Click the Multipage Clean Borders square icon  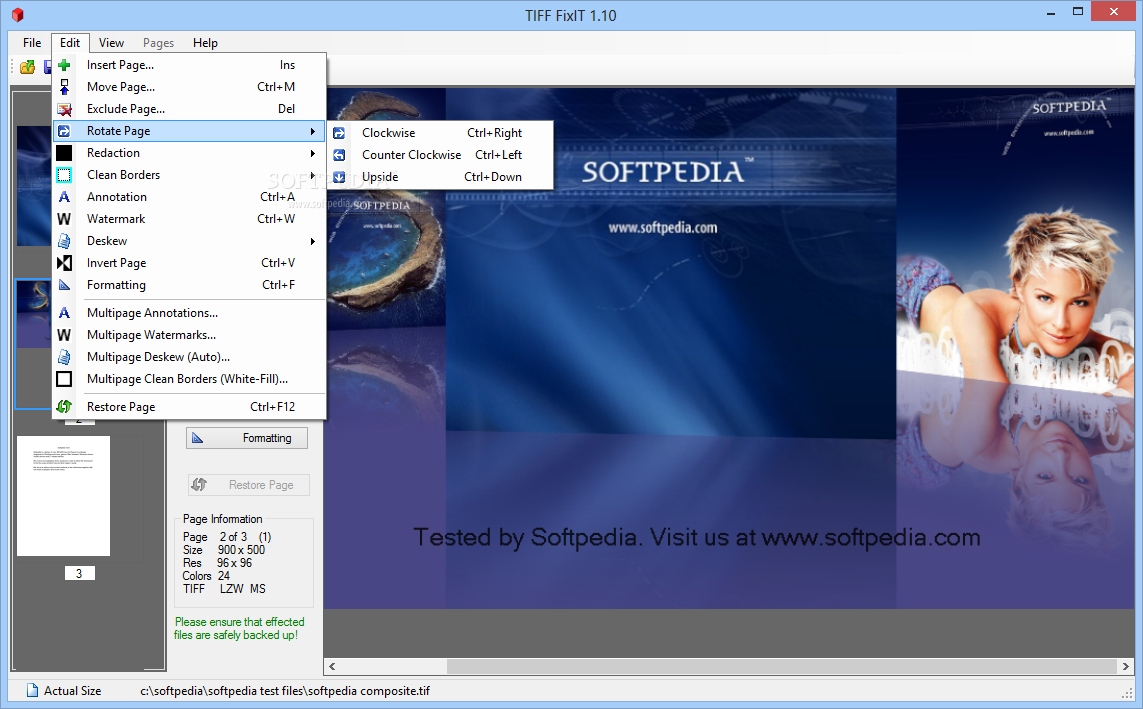pos(64,379)
